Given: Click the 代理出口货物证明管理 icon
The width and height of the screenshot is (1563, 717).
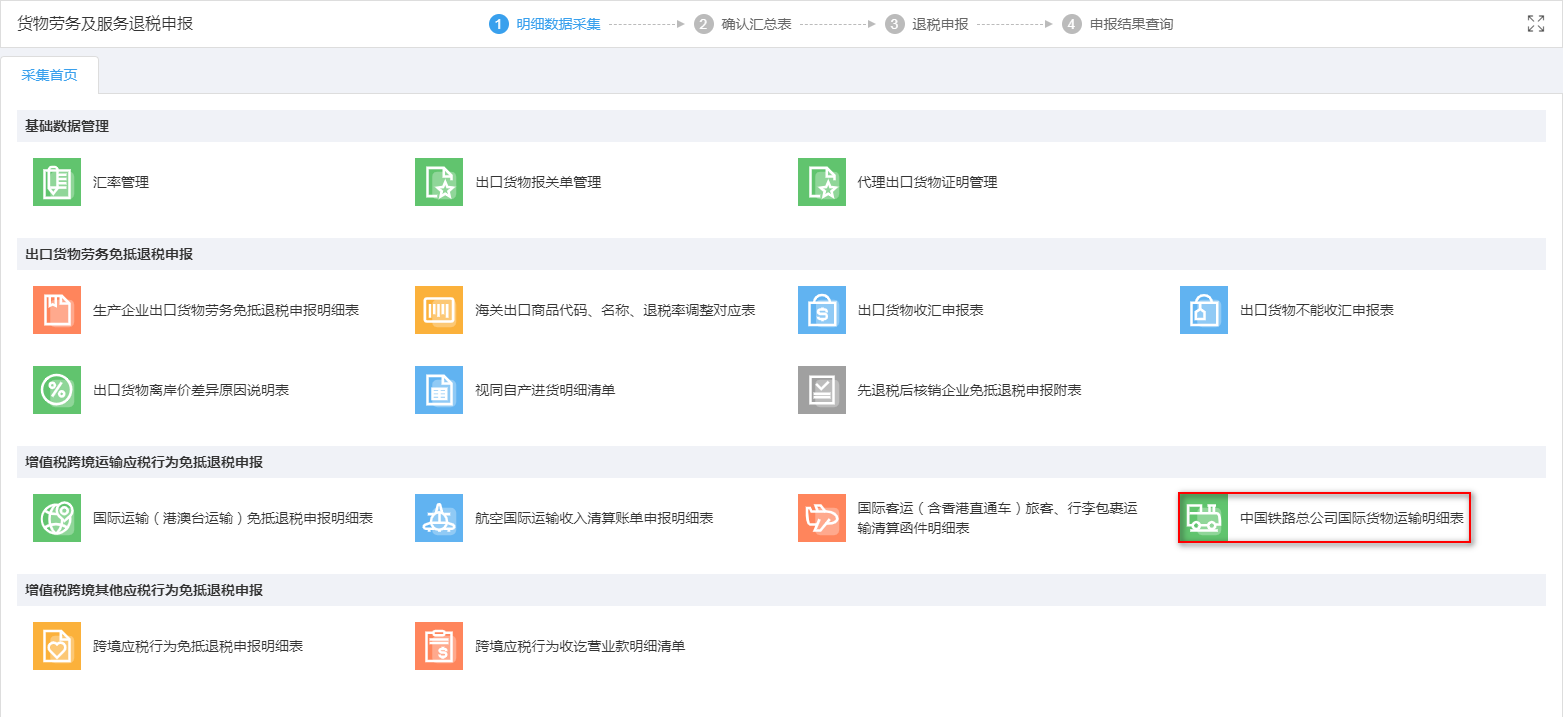Looking at the screenshot, I should pyautogui.click(x=822, y=182).
